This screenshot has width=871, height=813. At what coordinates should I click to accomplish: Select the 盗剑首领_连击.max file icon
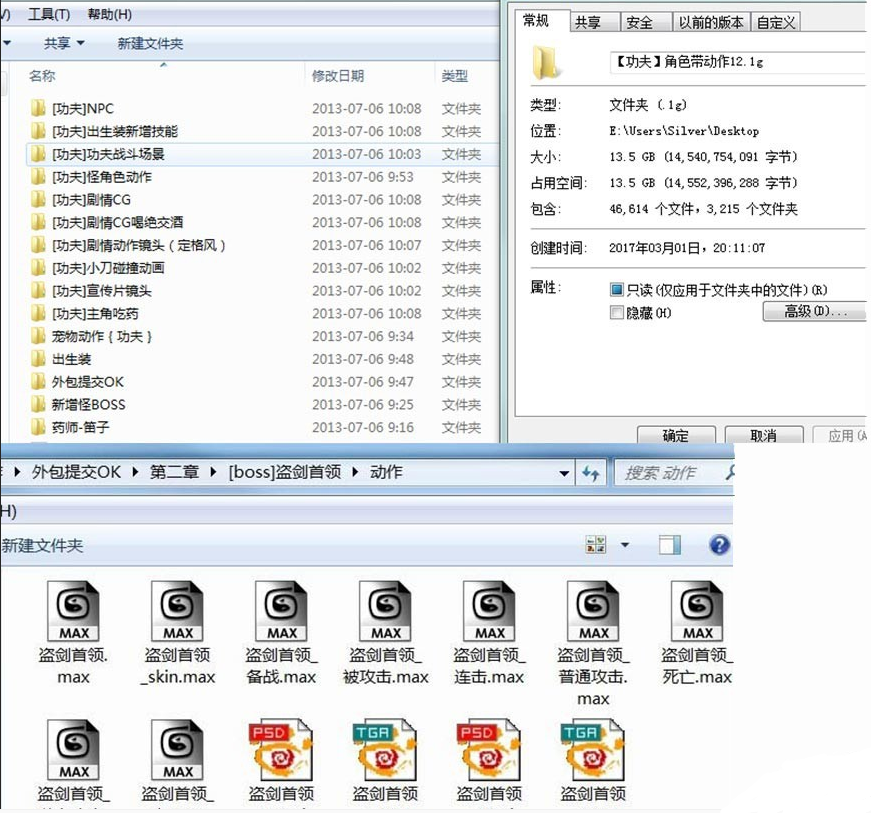click(x=489, y=611)
